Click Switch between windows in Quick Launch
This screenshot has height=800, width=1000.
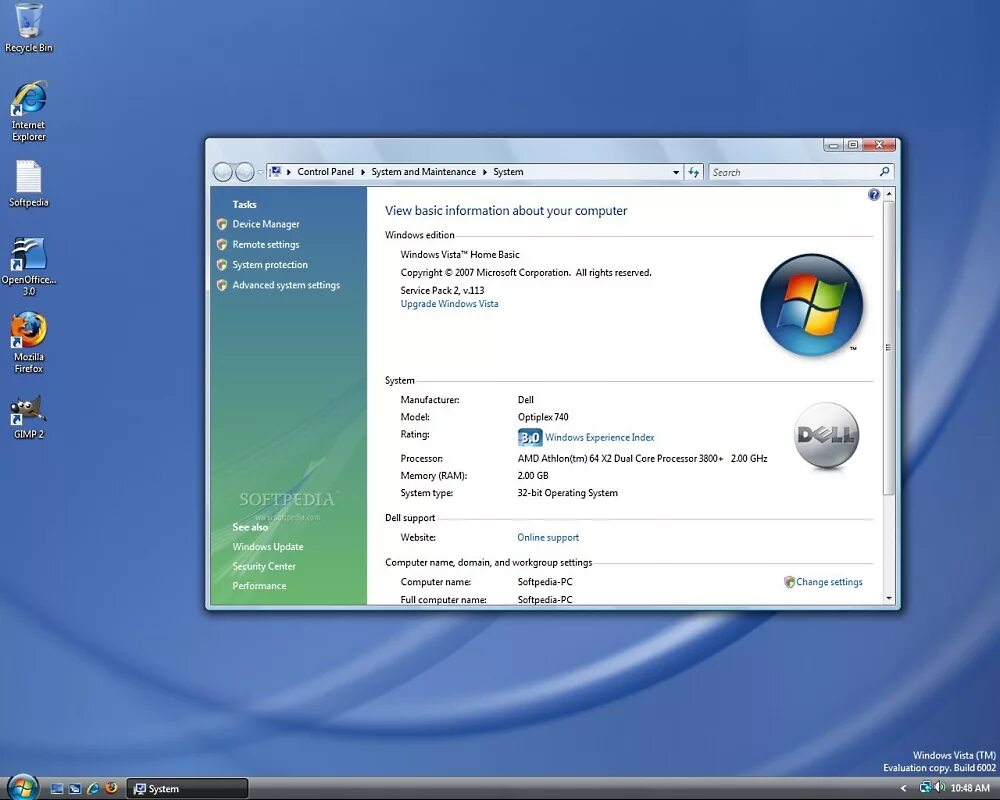click(75, 789)
